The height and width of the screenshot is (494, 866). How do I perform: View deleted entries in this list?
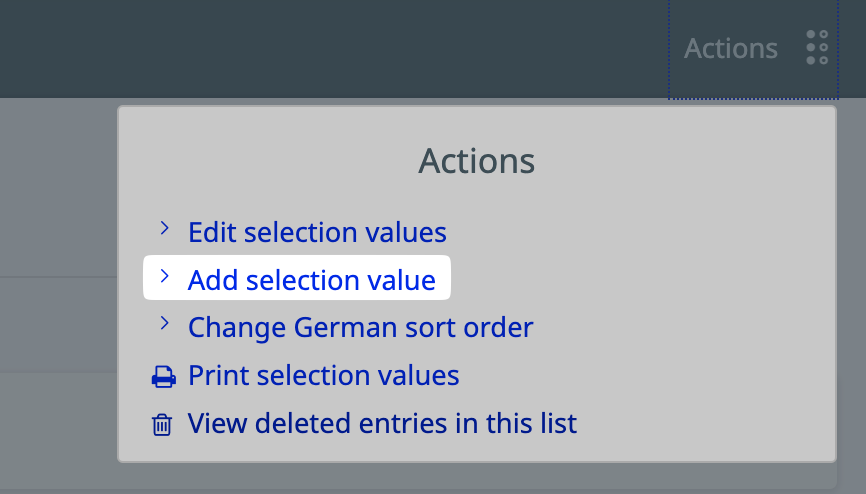pyautogui.click(x=382, y=424)
